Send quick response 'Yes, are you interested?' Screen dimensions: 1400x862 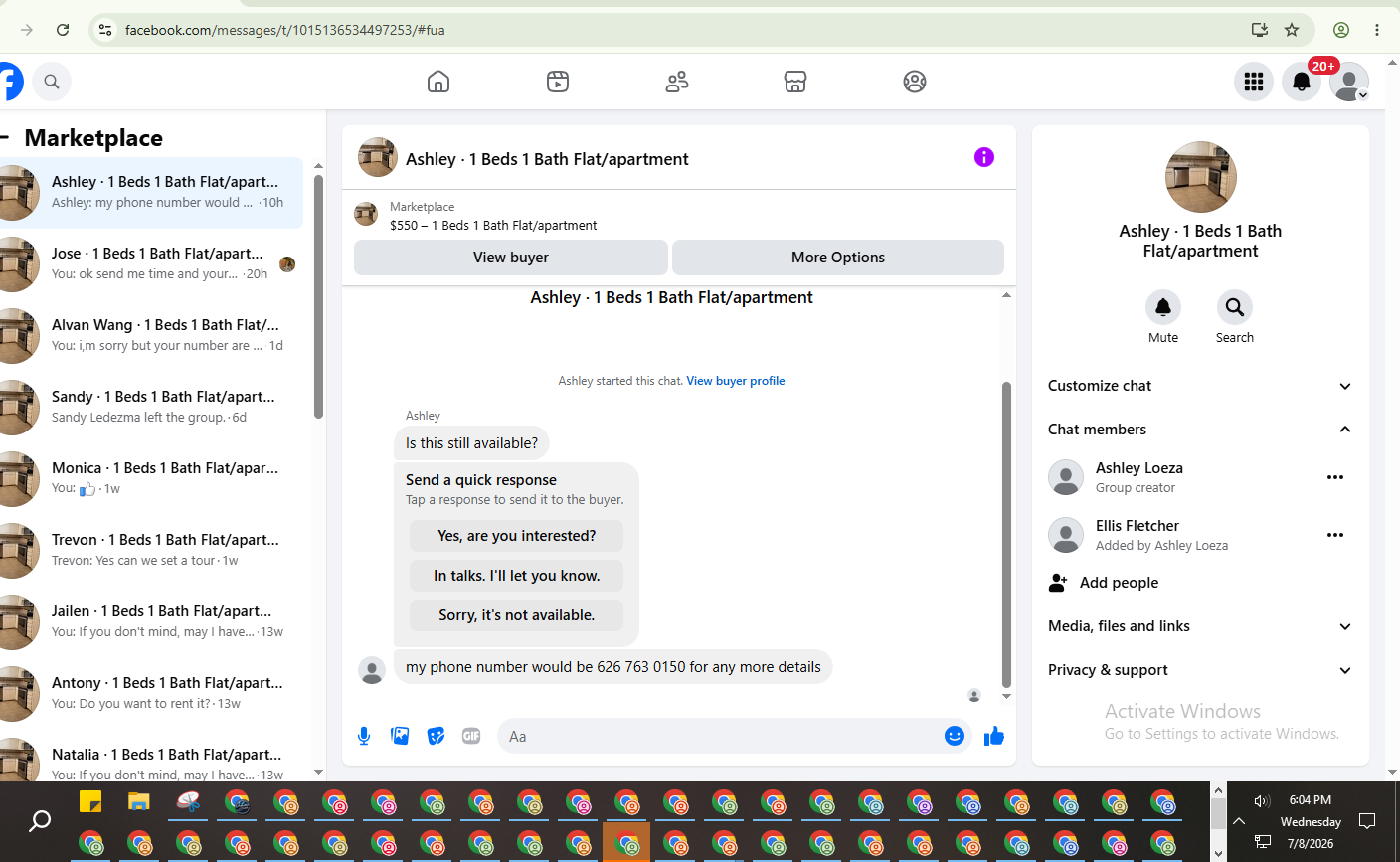pos(517,536)
